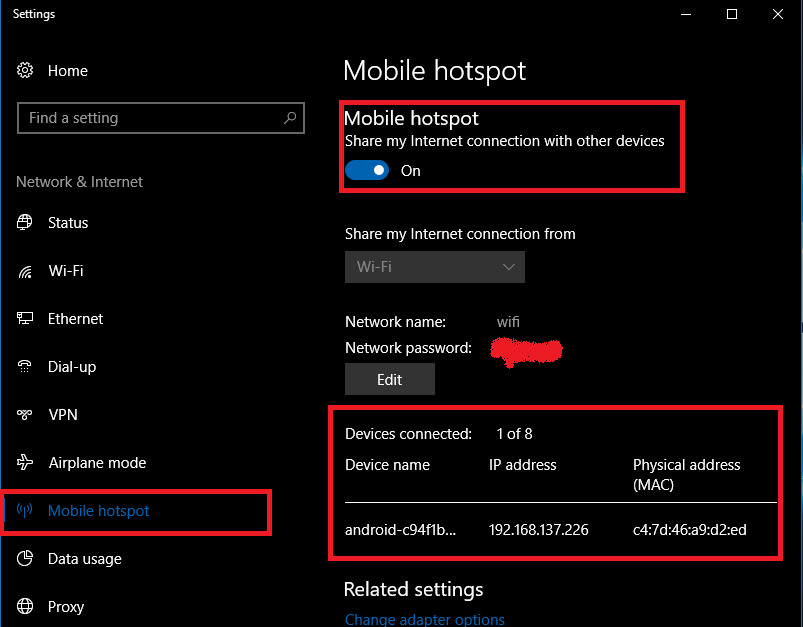Select Network & Internet section heading
Screen dimensions: 803x627
pyautogui.click(x=79, y=181)
